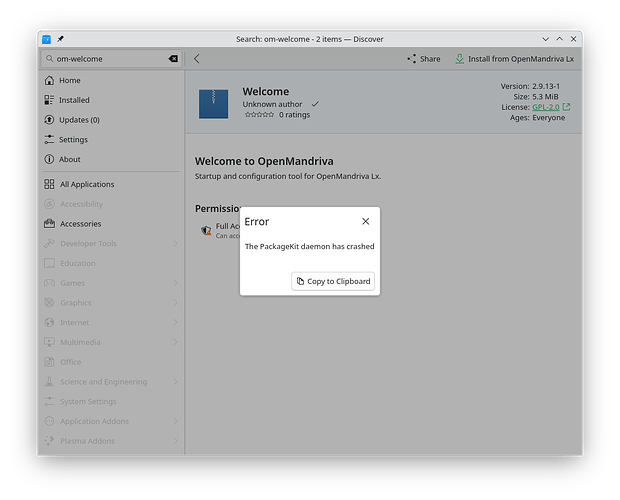Click "The PackageKit daemon has crashed" message

click(x=310, y=247)
